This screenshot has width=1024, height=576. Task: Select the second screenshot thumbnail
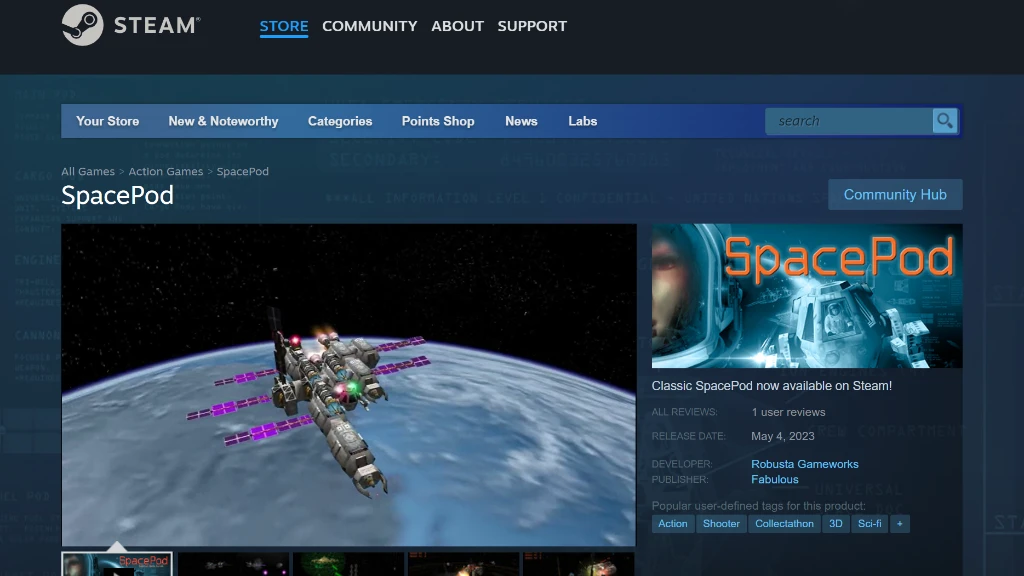pyautogui.click(x=233, y=565)
